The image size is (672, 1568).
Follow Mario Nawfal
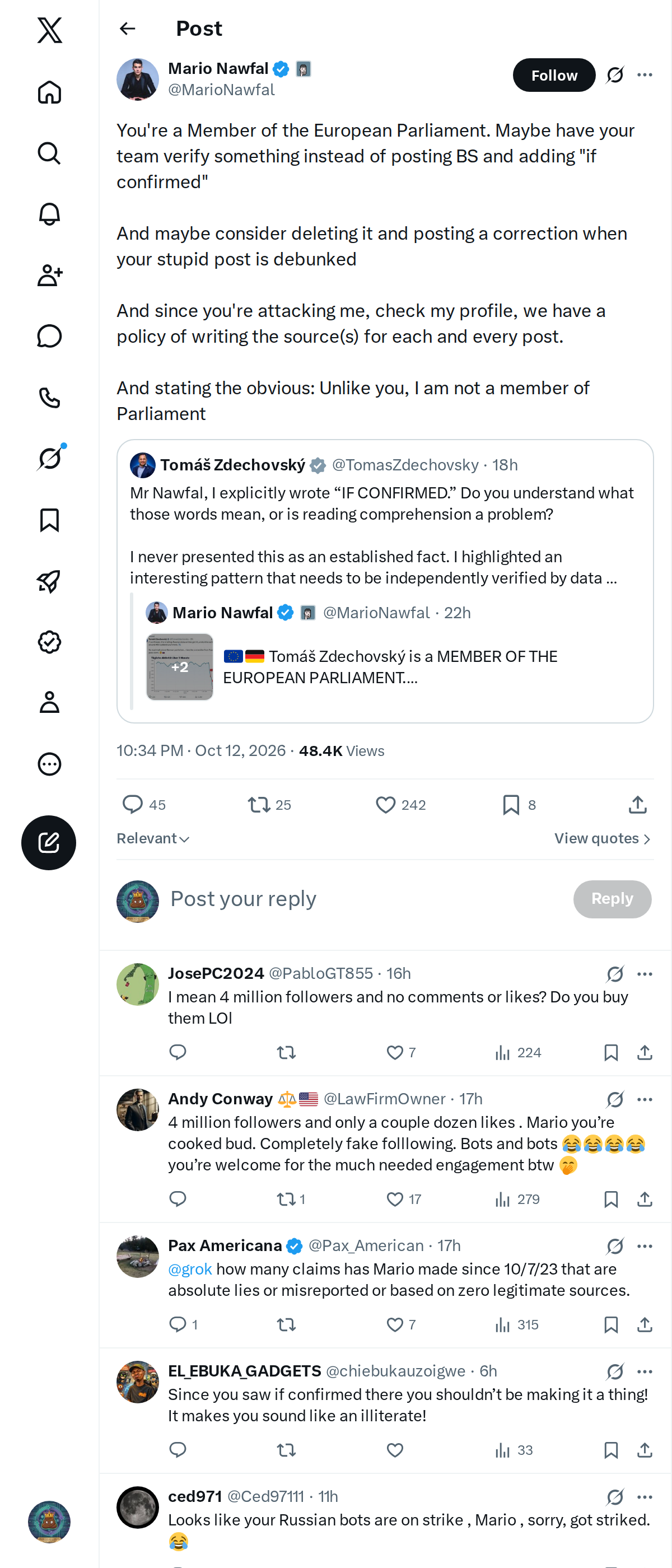click(x=554, y=75)
